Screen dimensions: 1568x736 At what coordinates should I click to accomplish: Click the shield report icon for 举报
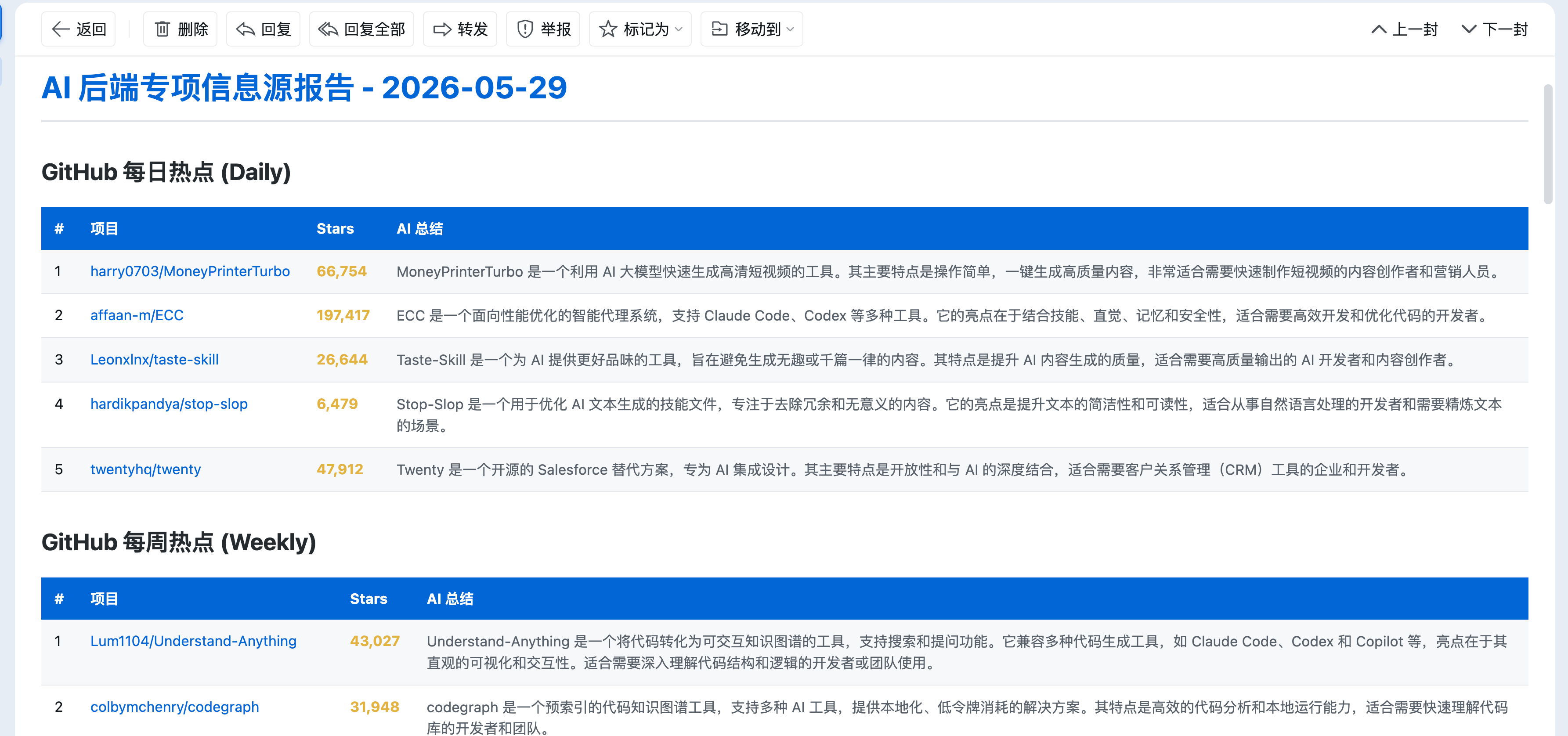coord(525,29)
